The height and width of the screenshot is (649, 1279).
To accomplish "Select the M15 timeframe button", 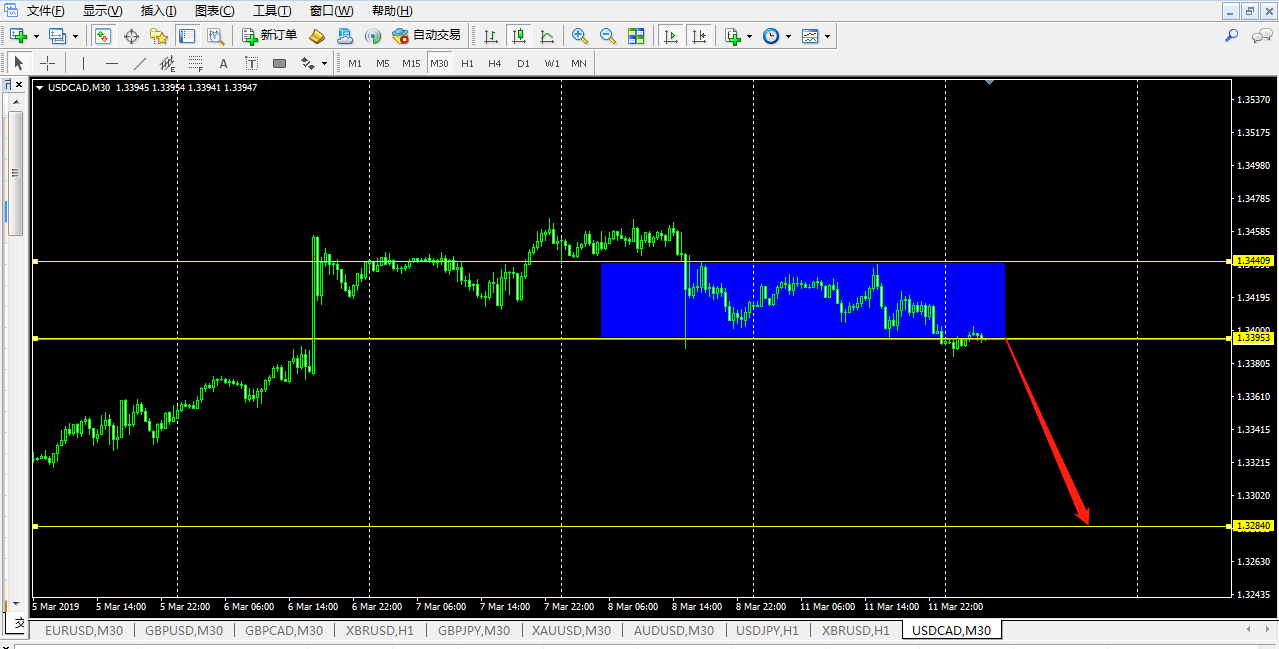I will coord(411,63).
